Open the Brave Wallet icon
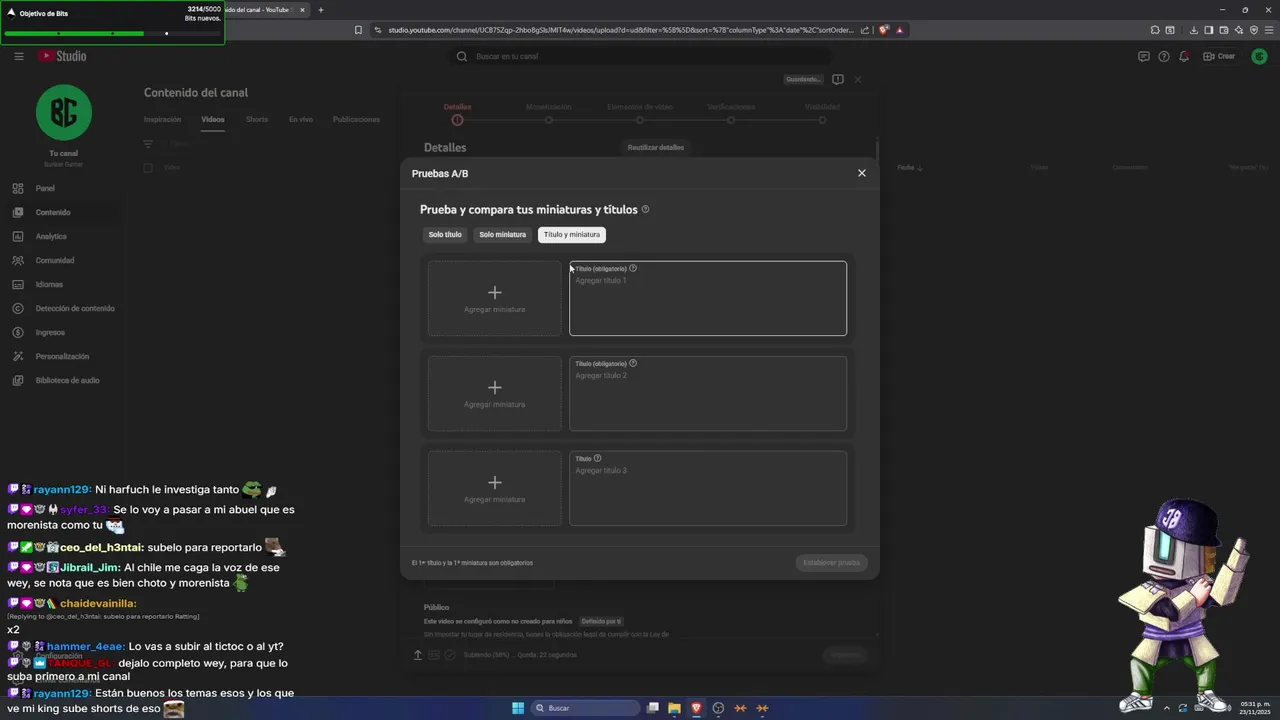The height and width of the screenshot is (720, 1280). 1224,30
